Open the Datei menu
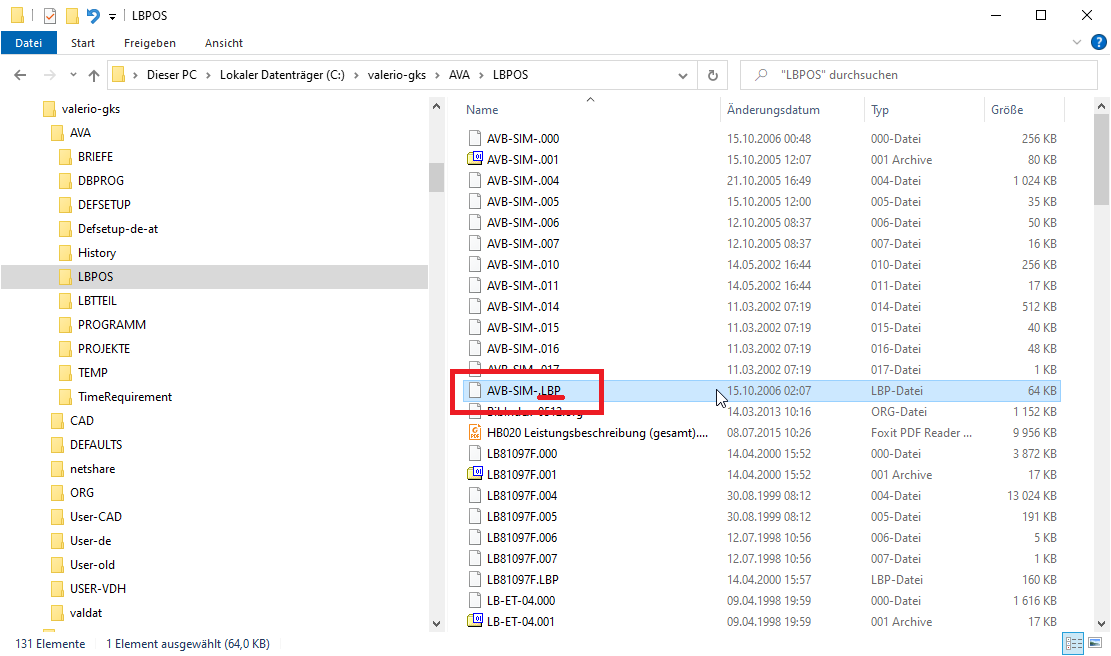 (x=29, y=43)
